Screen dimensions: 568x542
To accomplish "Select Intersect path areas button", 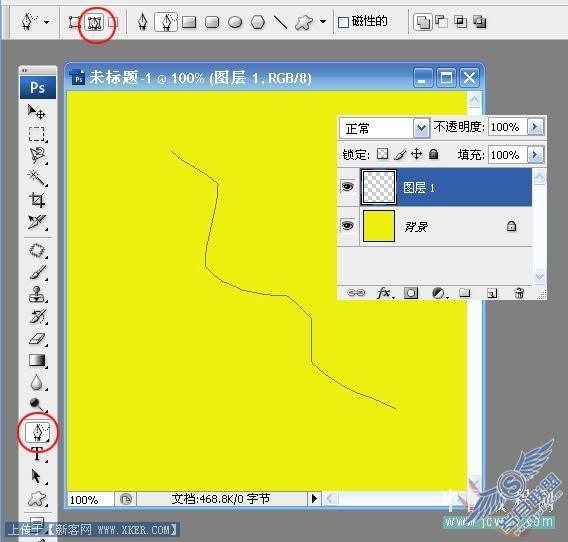I will (x=460, y=22).
